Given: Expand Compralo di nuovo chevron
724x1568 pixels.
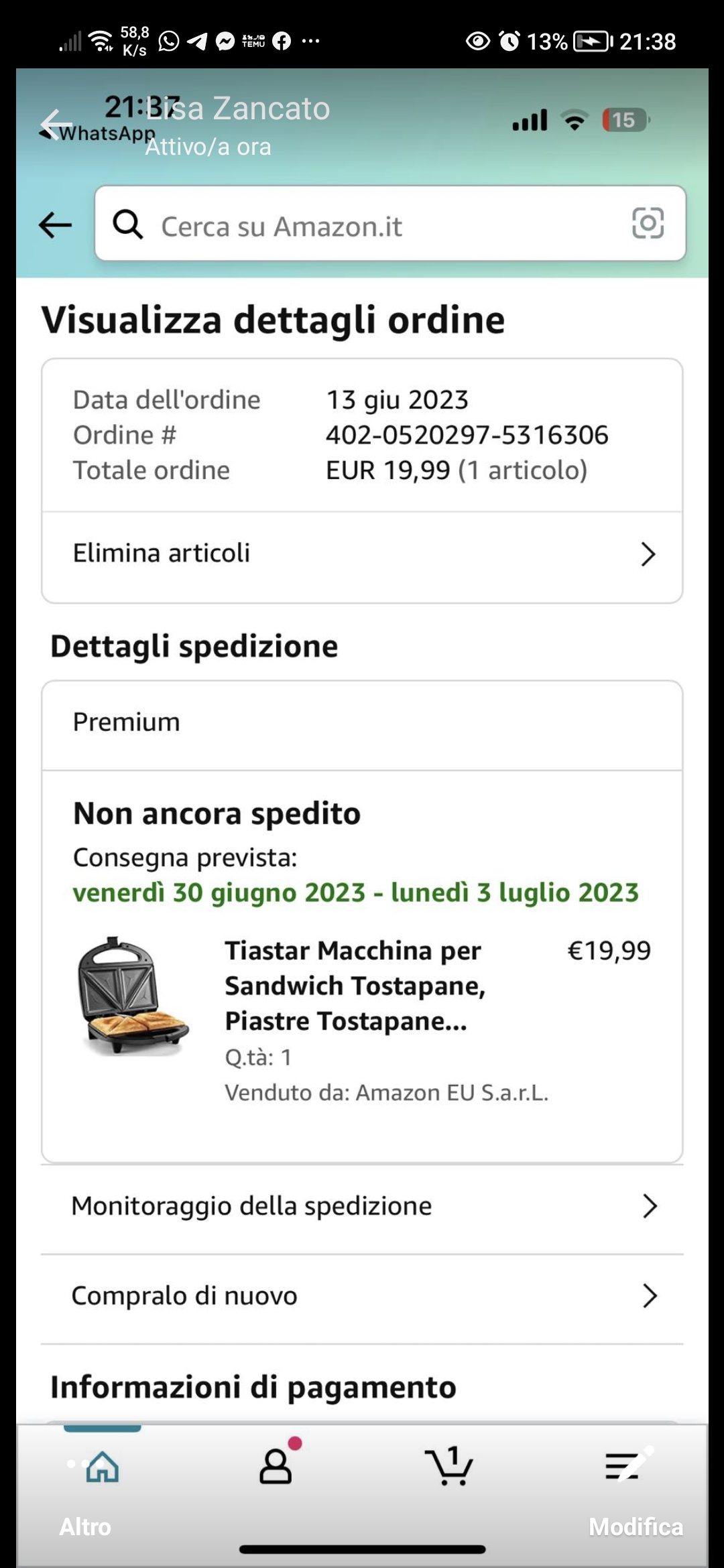Looking at the screenshot, I should (649, 1296).
